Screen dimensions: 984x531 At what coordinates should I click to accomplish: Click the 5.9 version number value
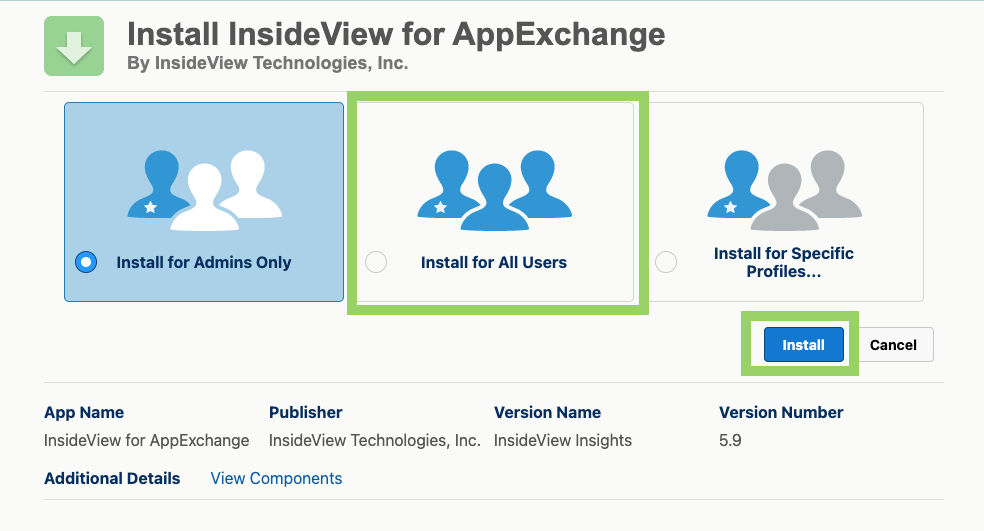coord(730,441)
